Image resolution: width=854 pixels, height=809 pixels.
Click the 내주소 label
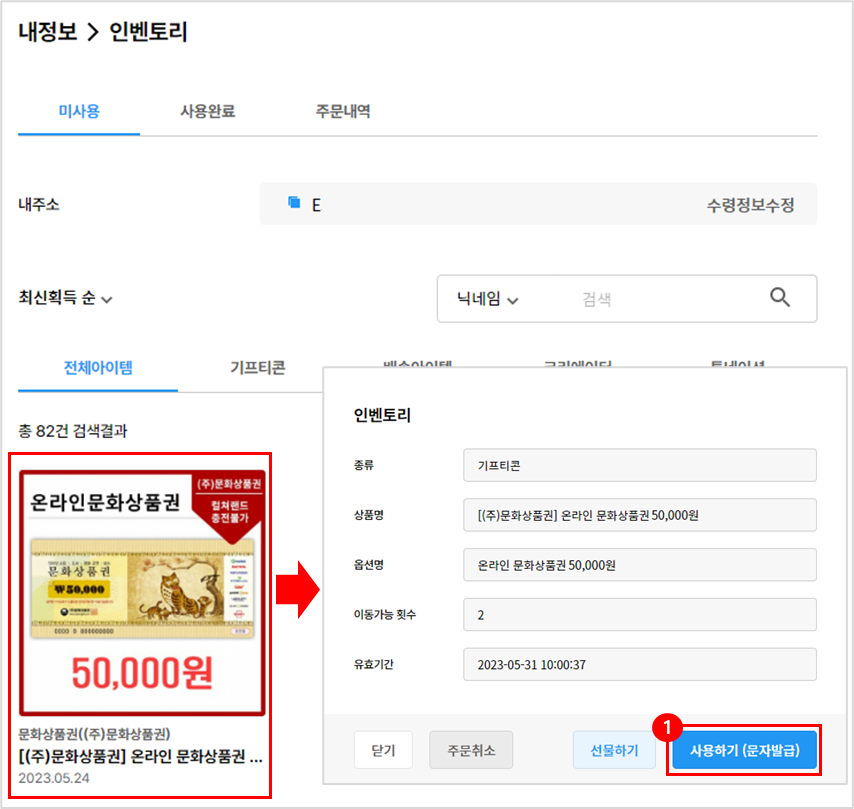39,204
